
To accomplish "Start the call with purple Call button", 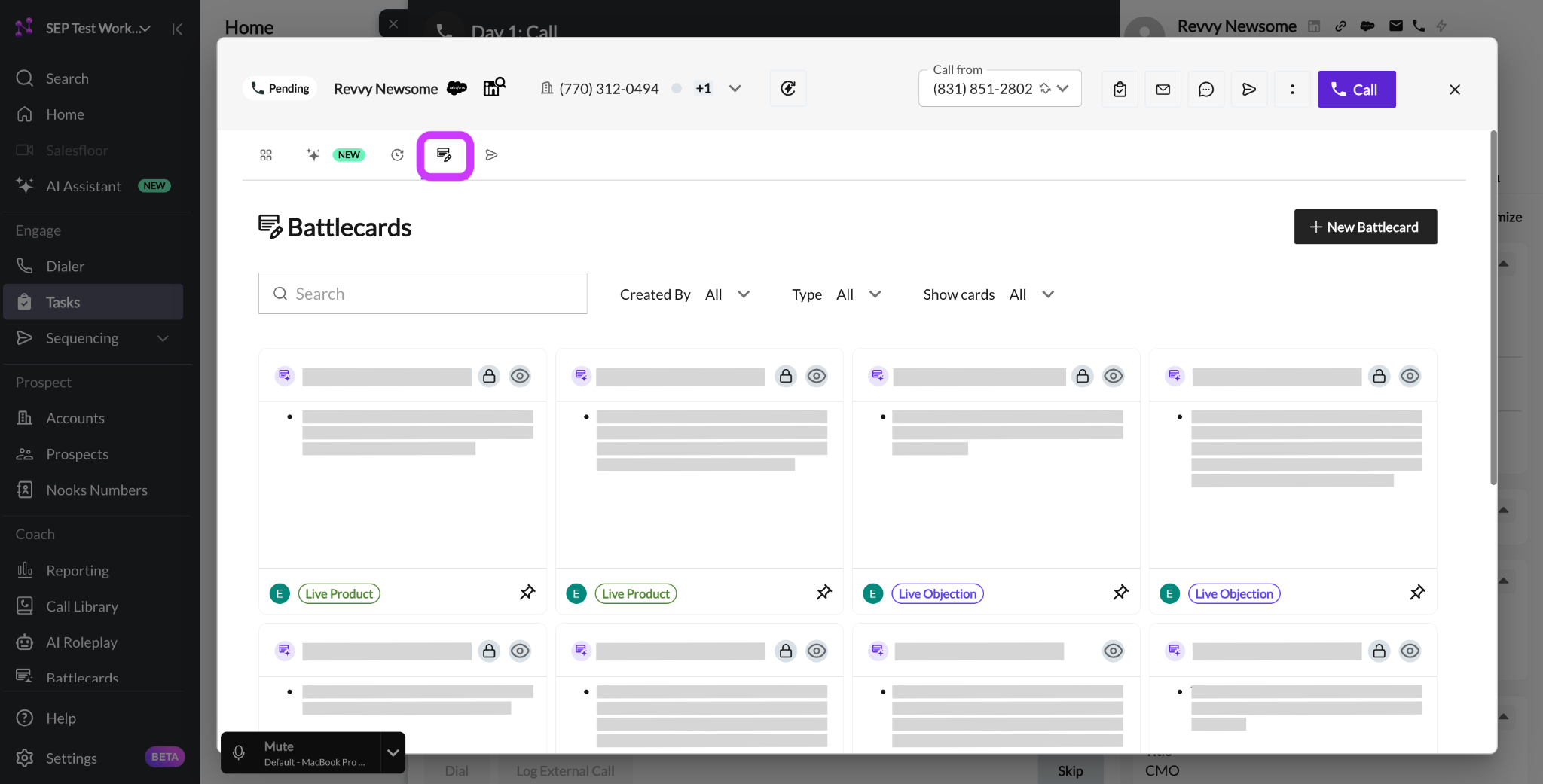I will (1356, 89).
